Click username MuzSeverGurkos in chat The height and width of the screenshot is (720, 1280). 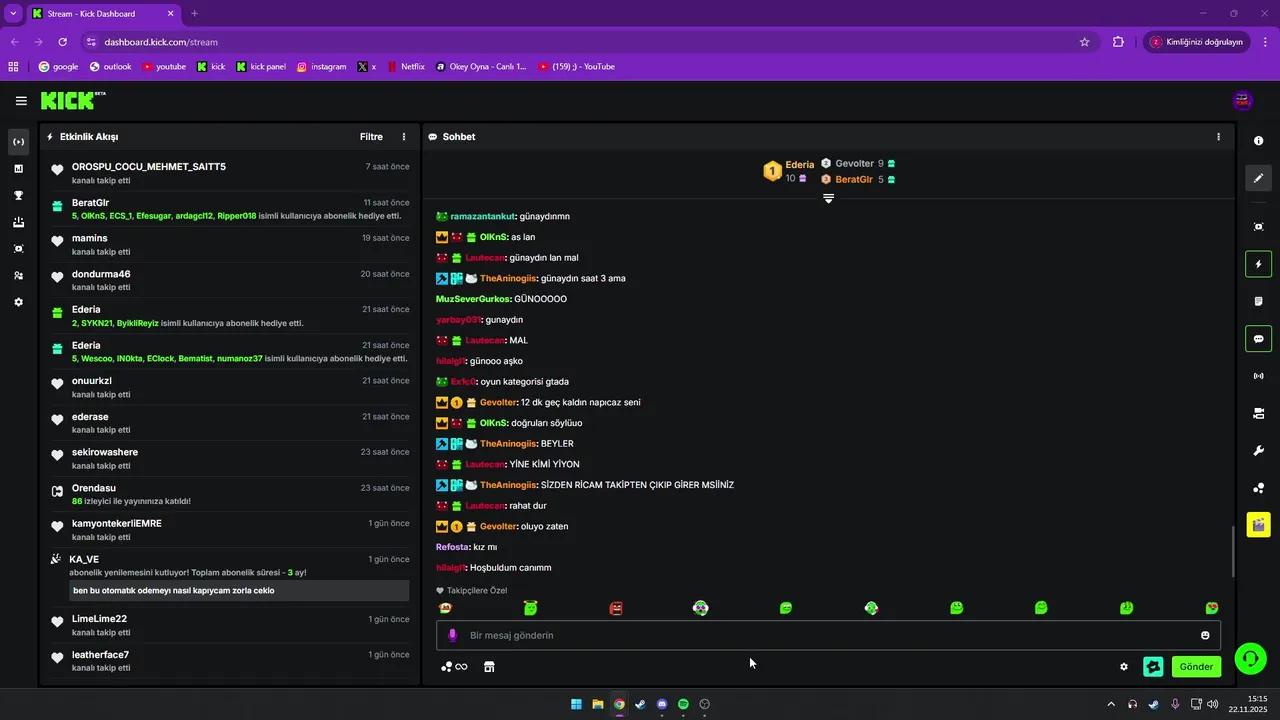pos(473,299)
